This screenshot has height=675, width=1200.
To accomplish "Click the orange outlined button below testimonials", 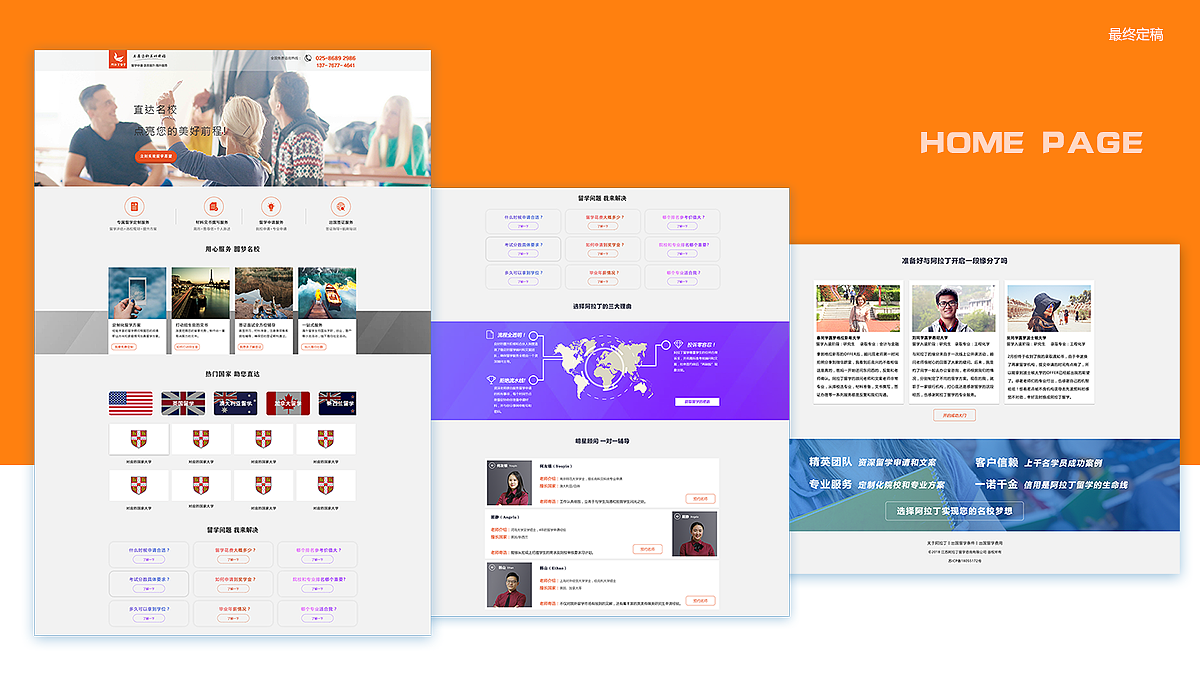I will 955,414.
